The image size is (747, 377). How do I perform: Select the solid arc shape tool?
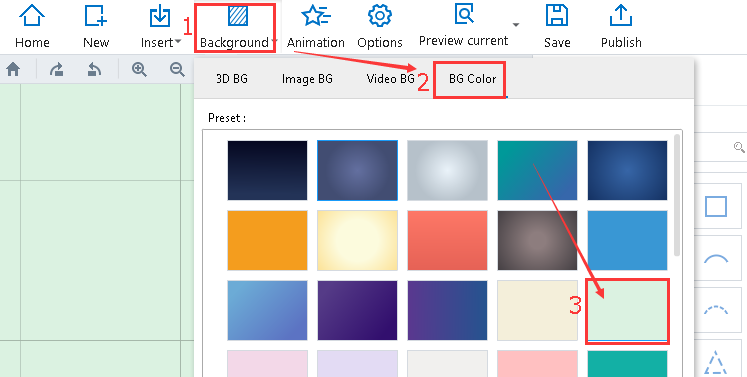[x=716, y=259]
